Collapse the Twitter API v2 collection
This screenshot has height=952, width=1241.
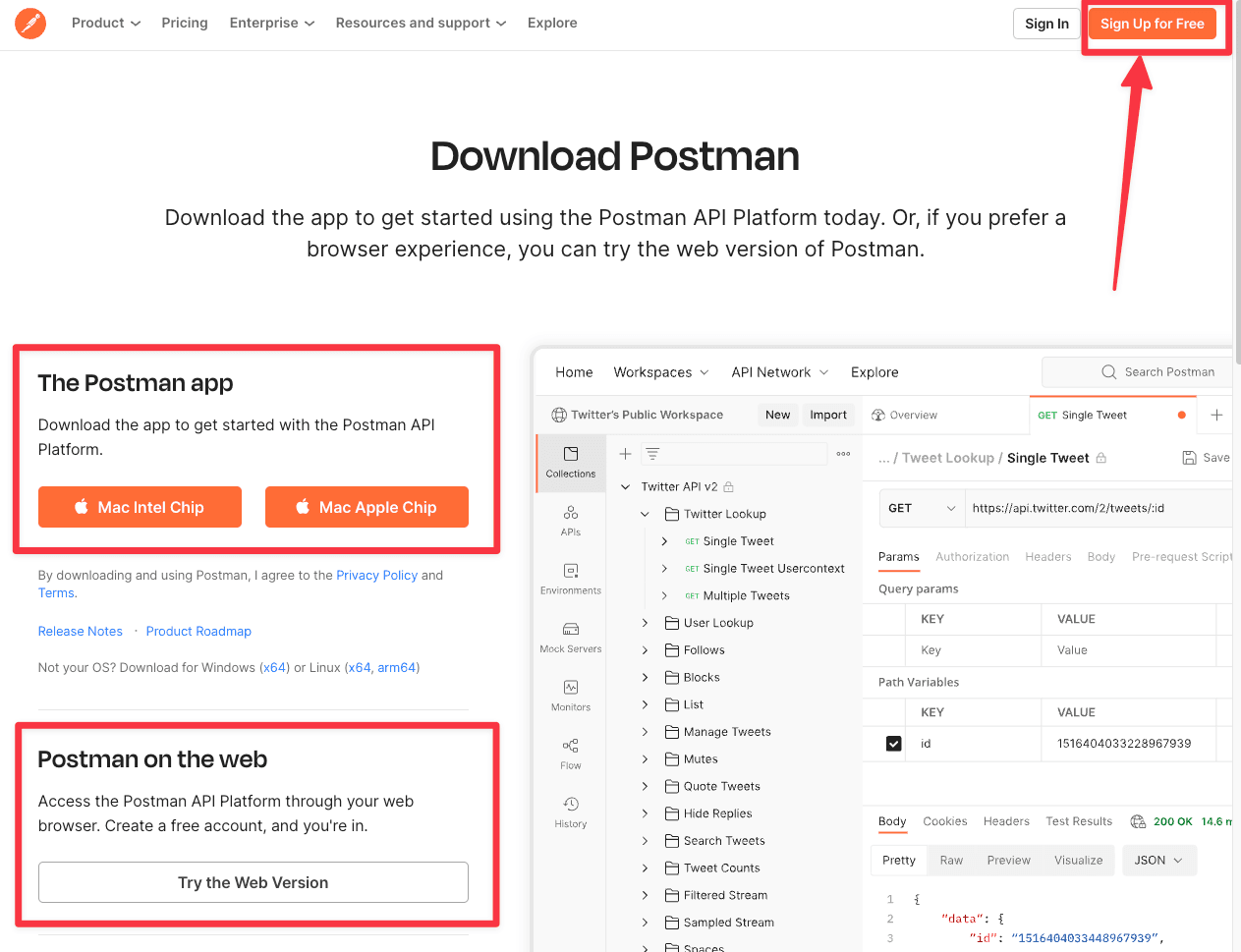pyautogui.click(x=625, y=487)
